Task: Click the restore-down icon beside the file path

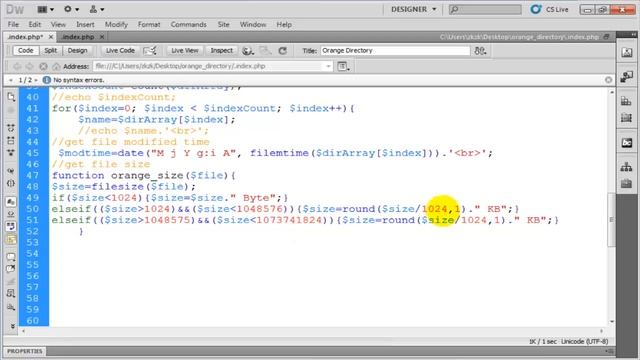Action: coord(607,37)
